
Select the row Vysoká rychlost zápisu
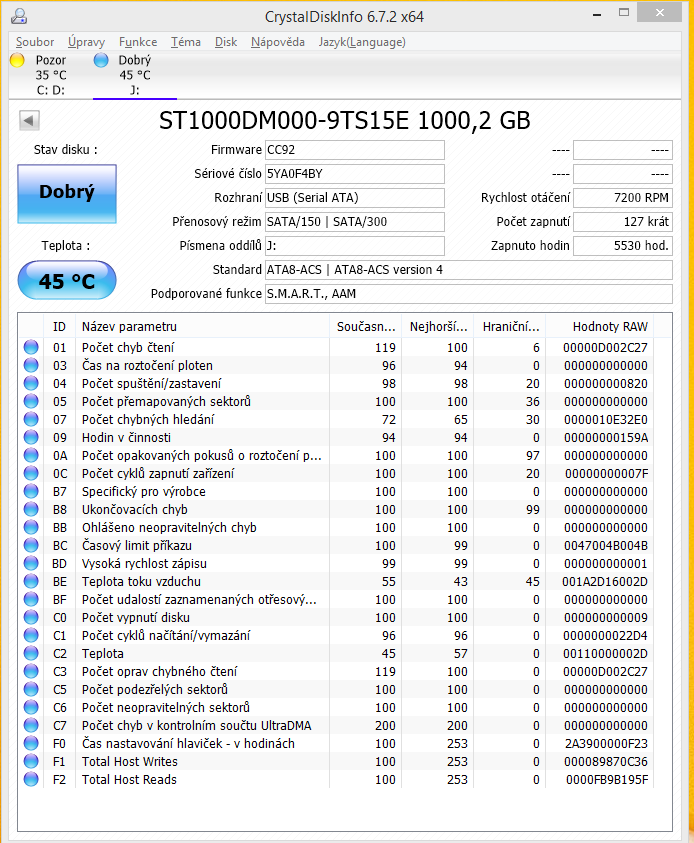point(336,563)
